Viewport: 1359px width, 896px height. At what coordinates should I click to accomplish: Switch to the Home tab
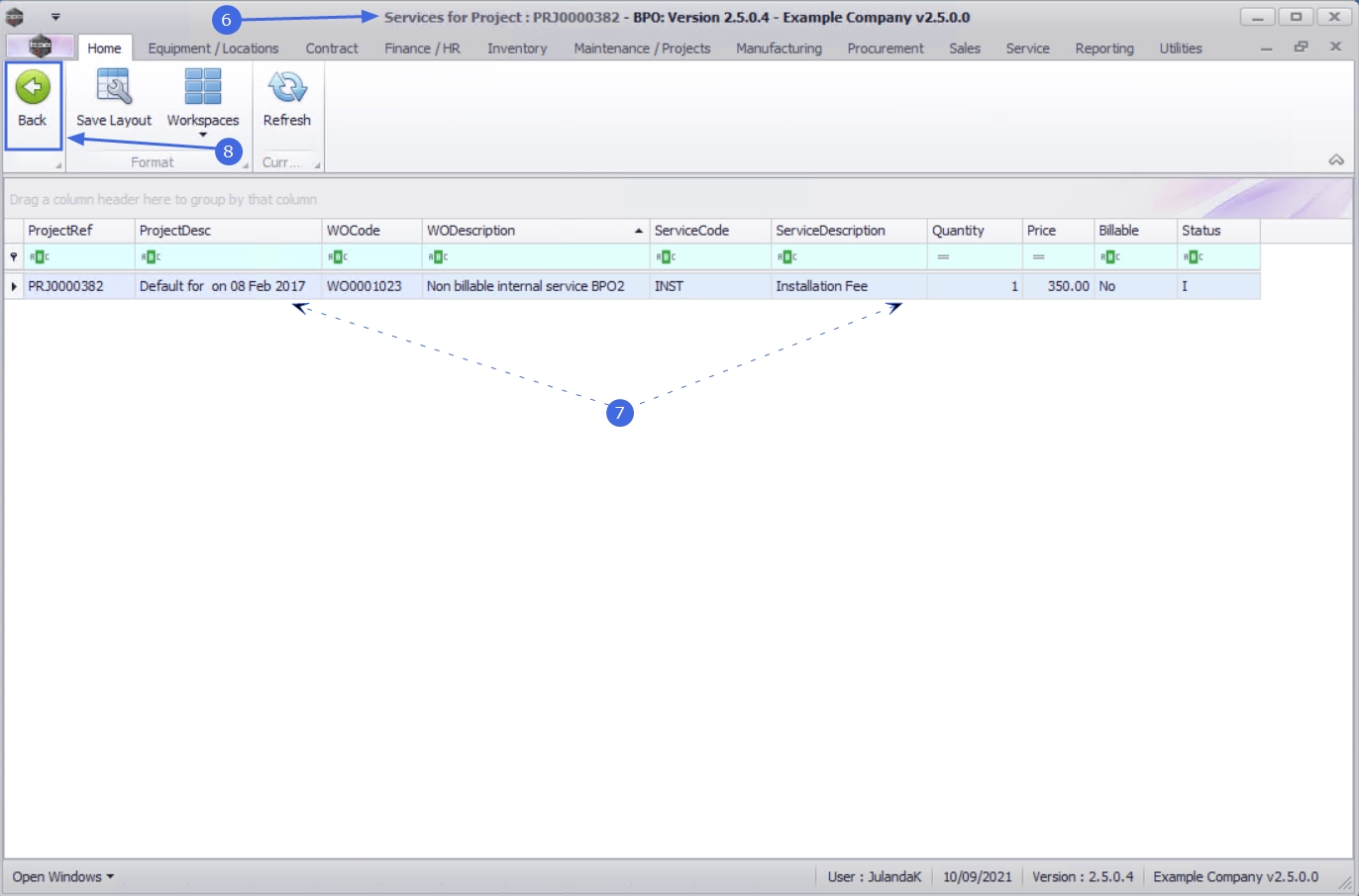click(x=104, y=48)
